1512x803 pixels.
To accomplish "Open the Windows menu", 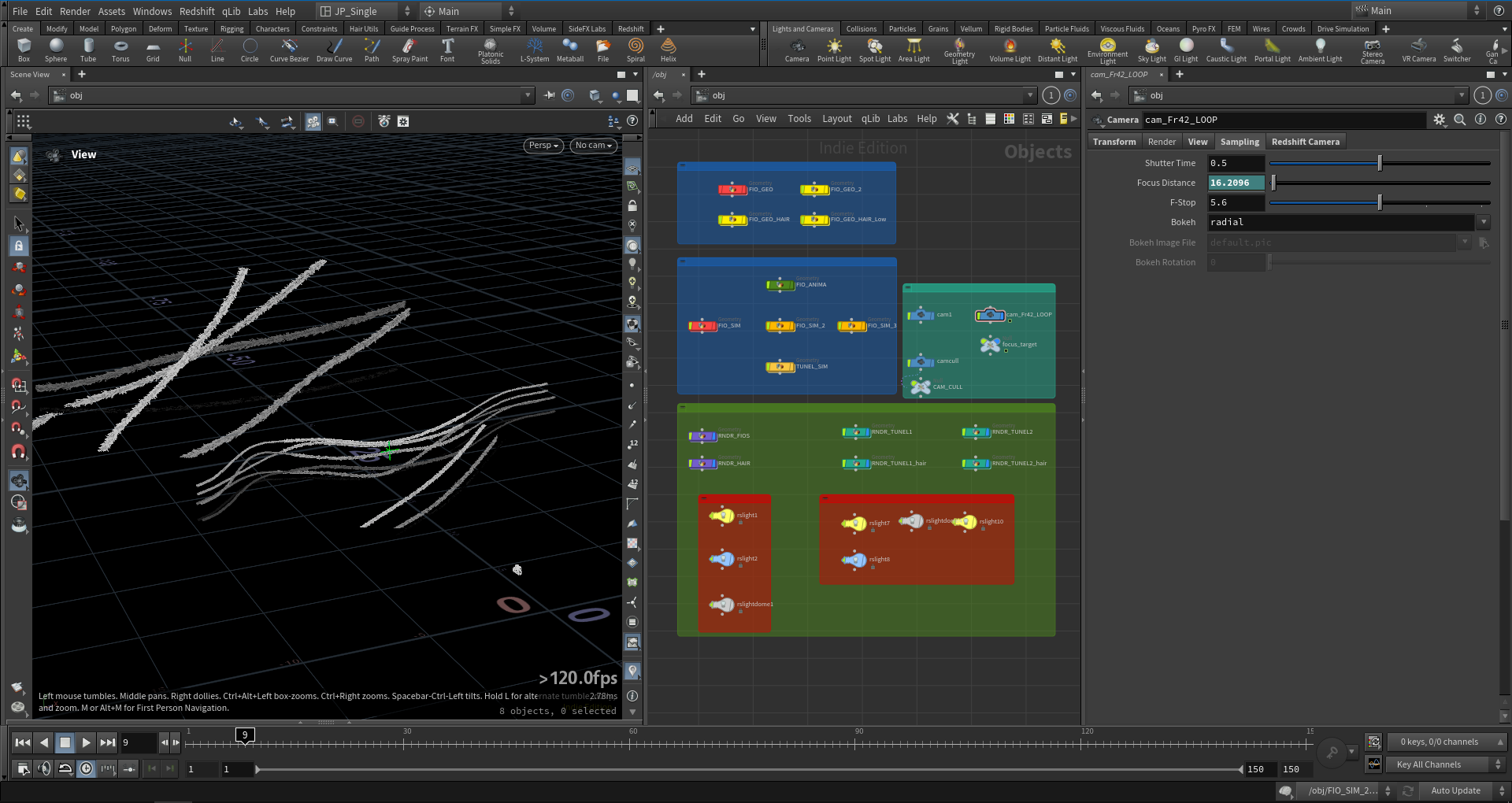I will point(152,11).
